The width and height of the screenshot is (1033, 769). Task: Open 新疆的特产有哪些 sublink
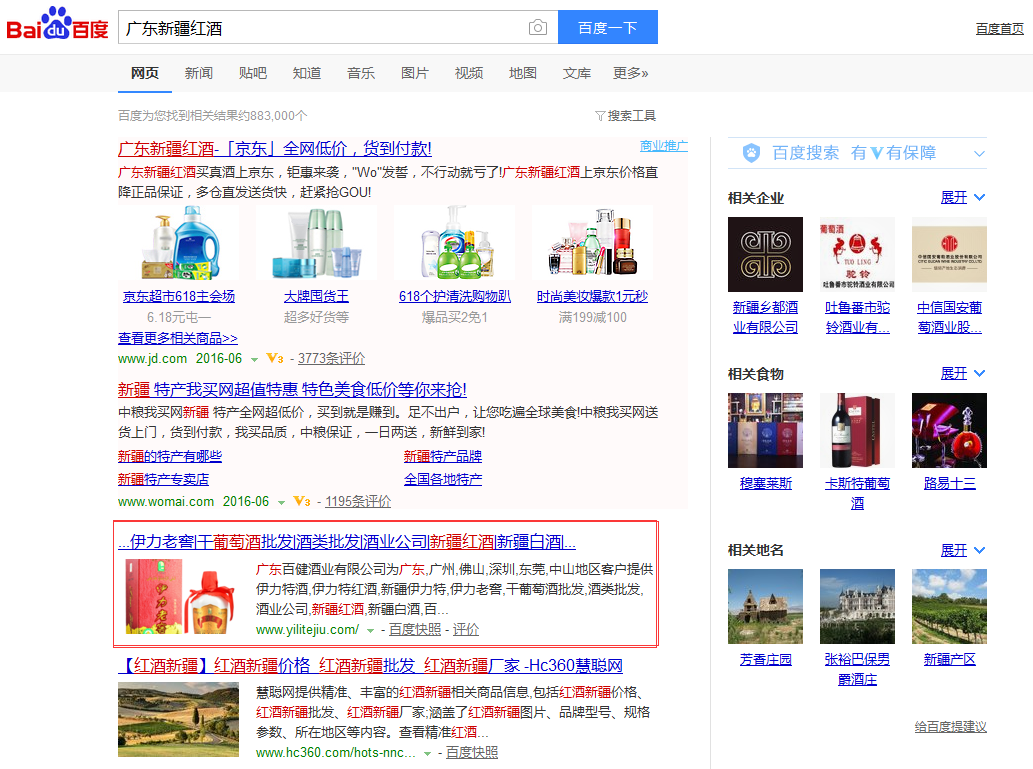coord(170,456)
